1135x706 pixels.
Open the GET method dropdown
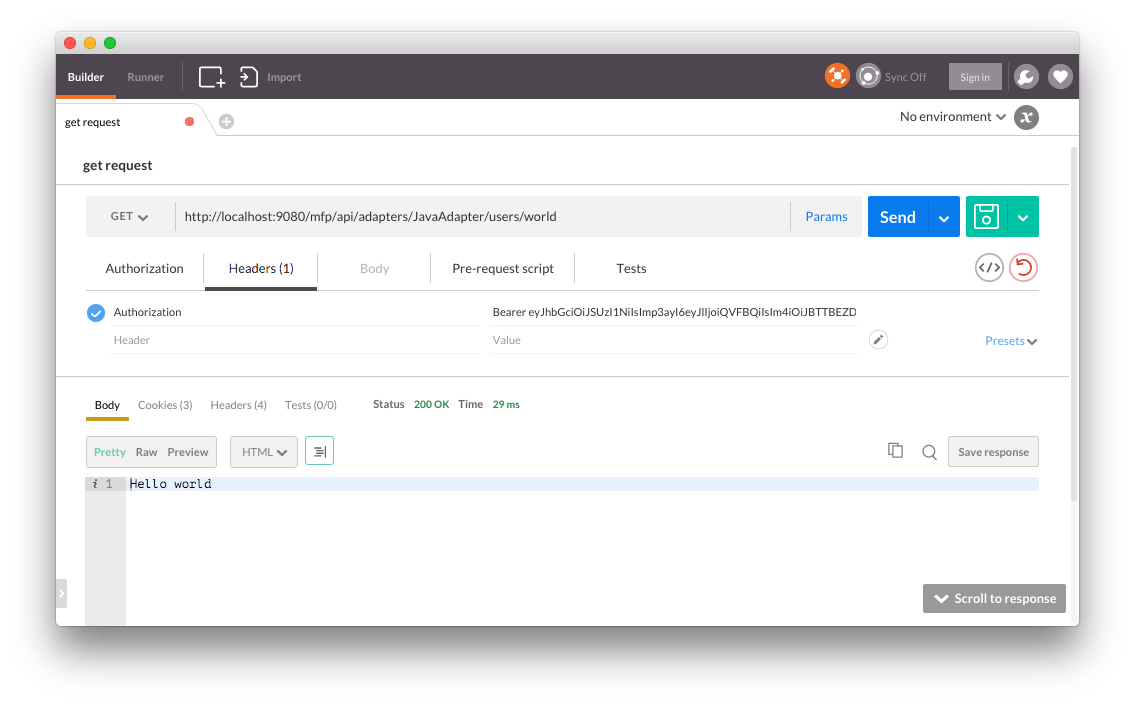click(x=130, y=217)
